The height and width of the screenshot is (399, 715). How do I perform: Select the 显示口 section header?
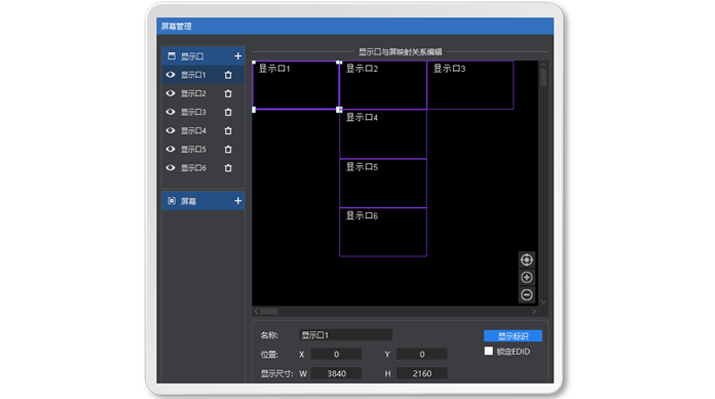pos(203,56)
